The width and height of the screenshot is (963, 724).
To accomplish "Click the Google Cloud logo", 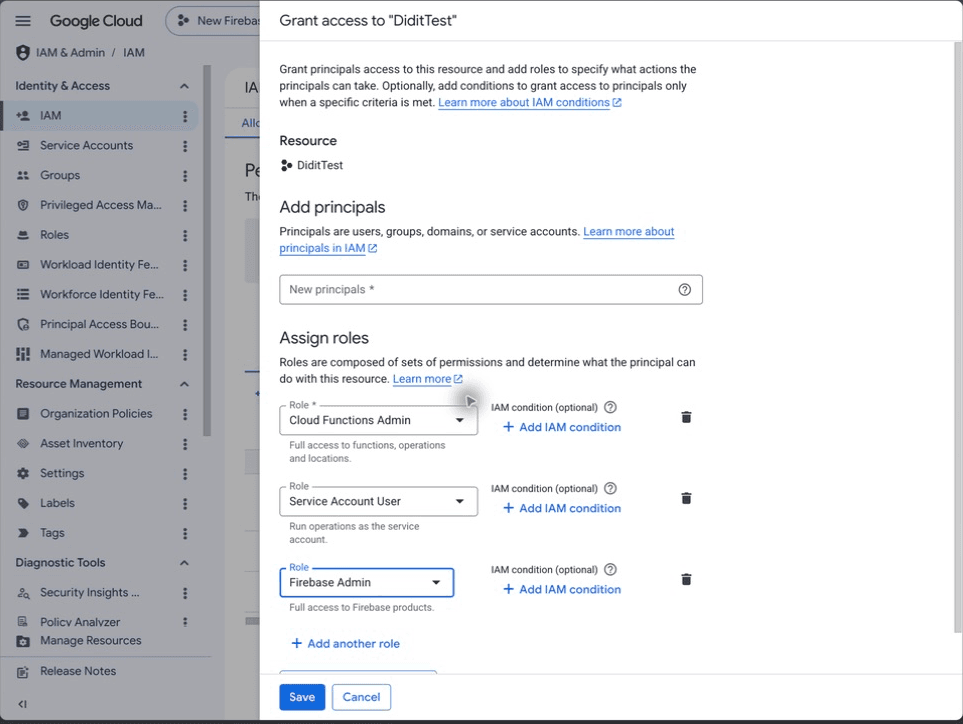I will (96, 21).
